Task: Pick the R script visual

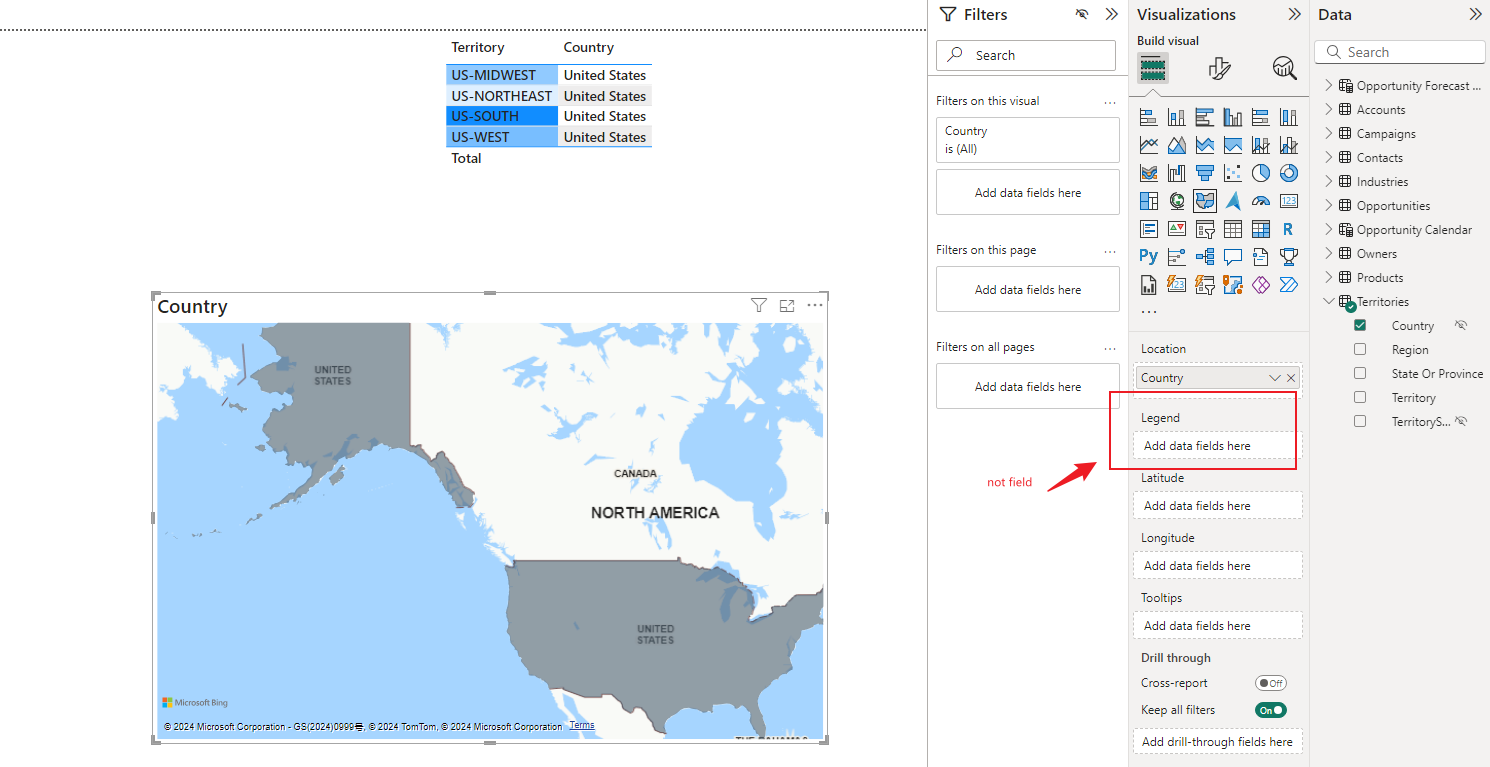Action: pos(1288,229)
